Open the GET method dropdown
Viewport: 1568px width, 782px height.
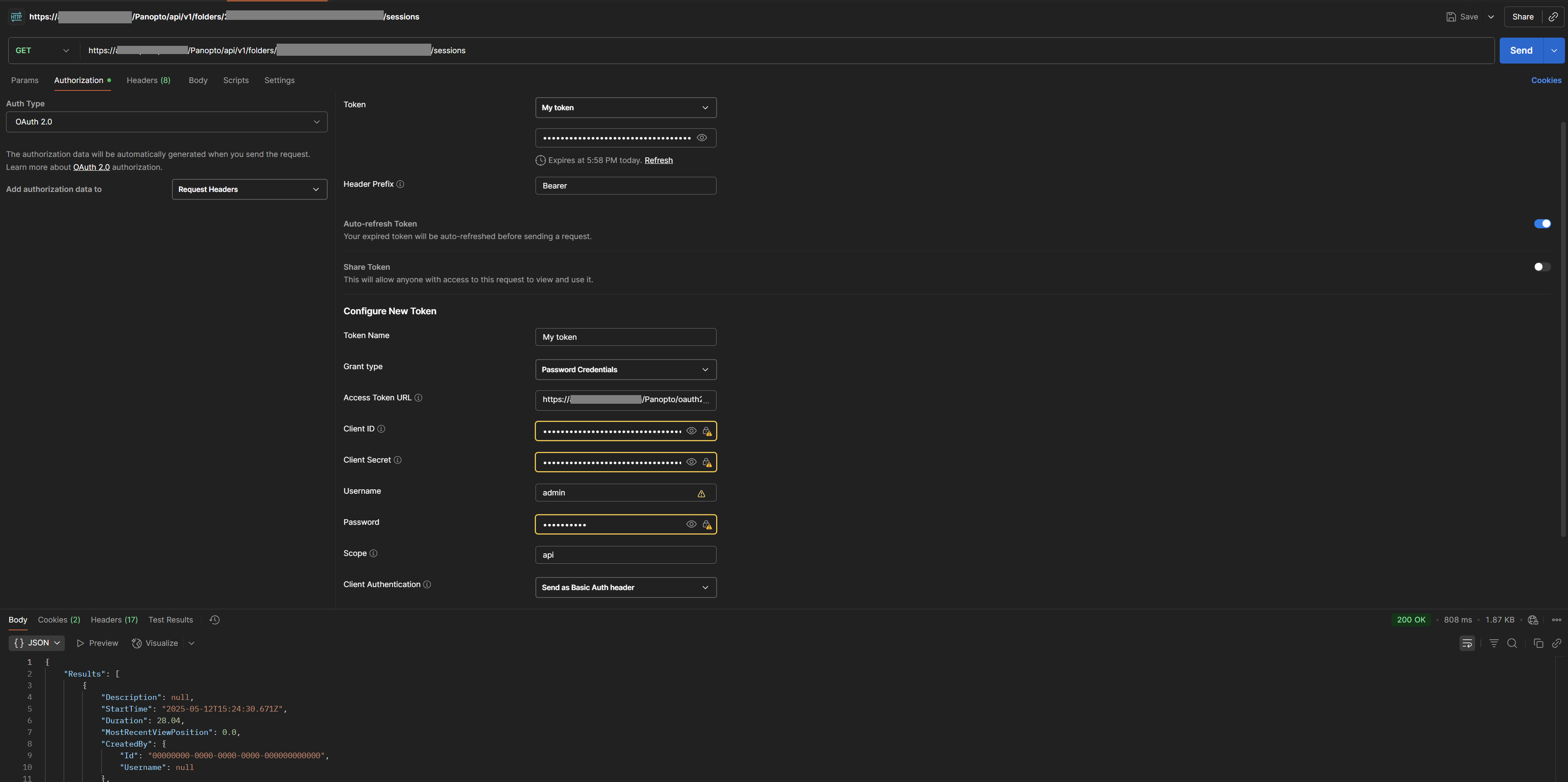click(42, 51)
